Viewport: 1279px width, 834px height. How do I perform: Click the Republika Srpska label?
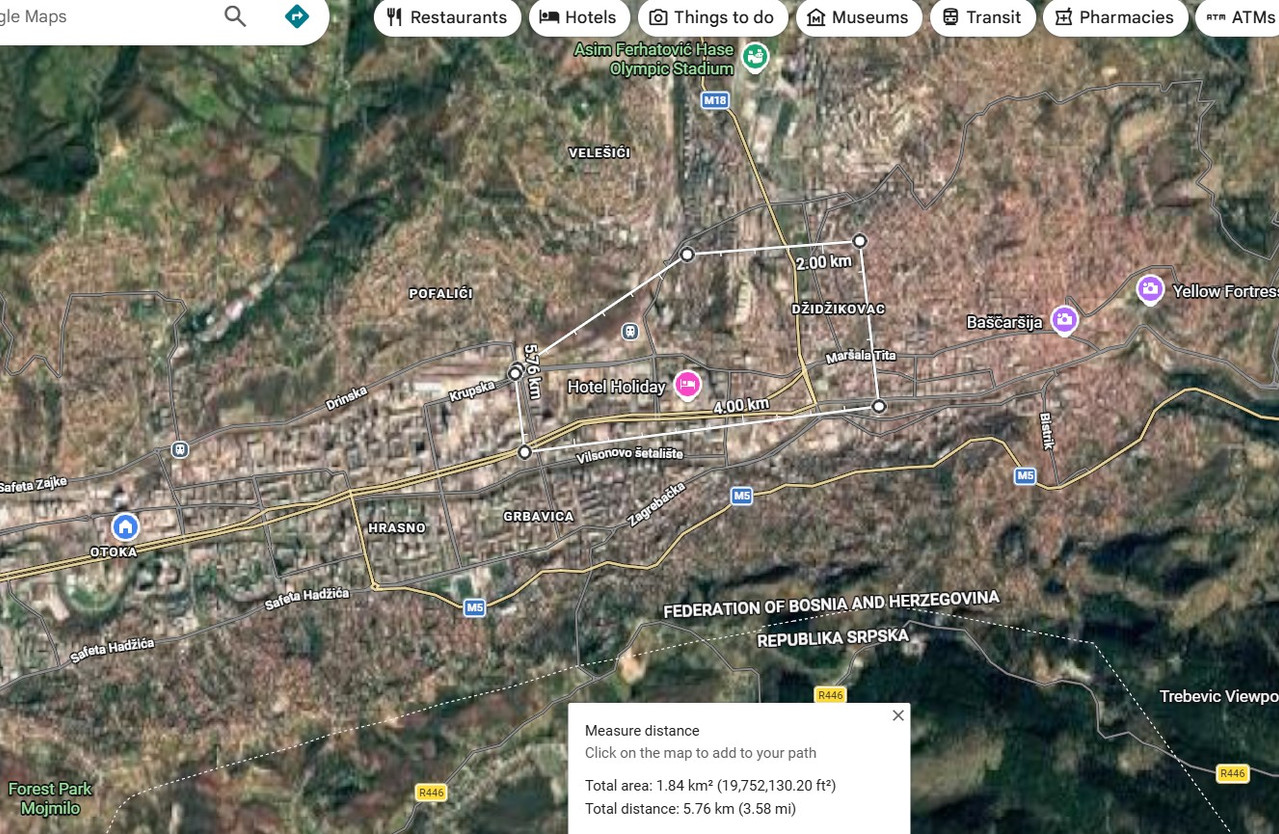pos(833,638)
